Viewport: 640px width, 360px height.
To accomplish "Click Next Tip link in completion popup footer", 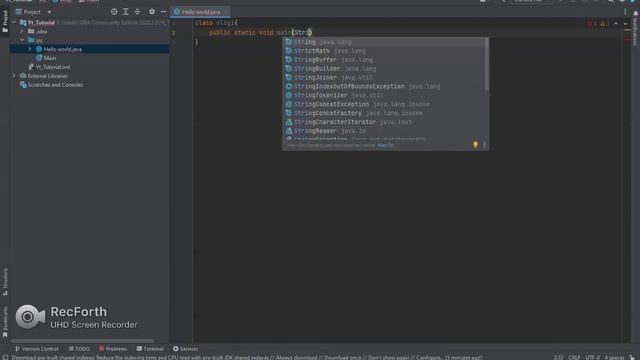I will pos(386,145).
